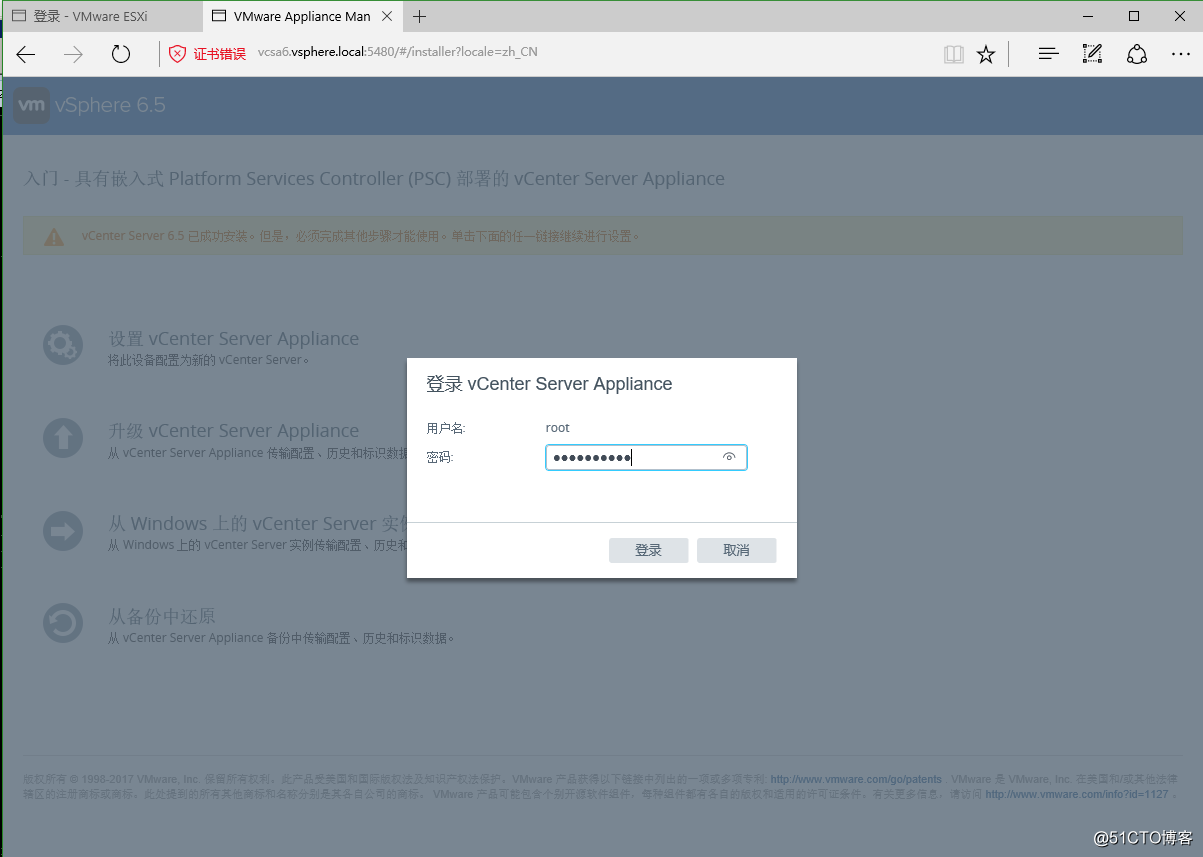Refresh the current page
The height and width of the screenshot is (857, 1203).
121,54
